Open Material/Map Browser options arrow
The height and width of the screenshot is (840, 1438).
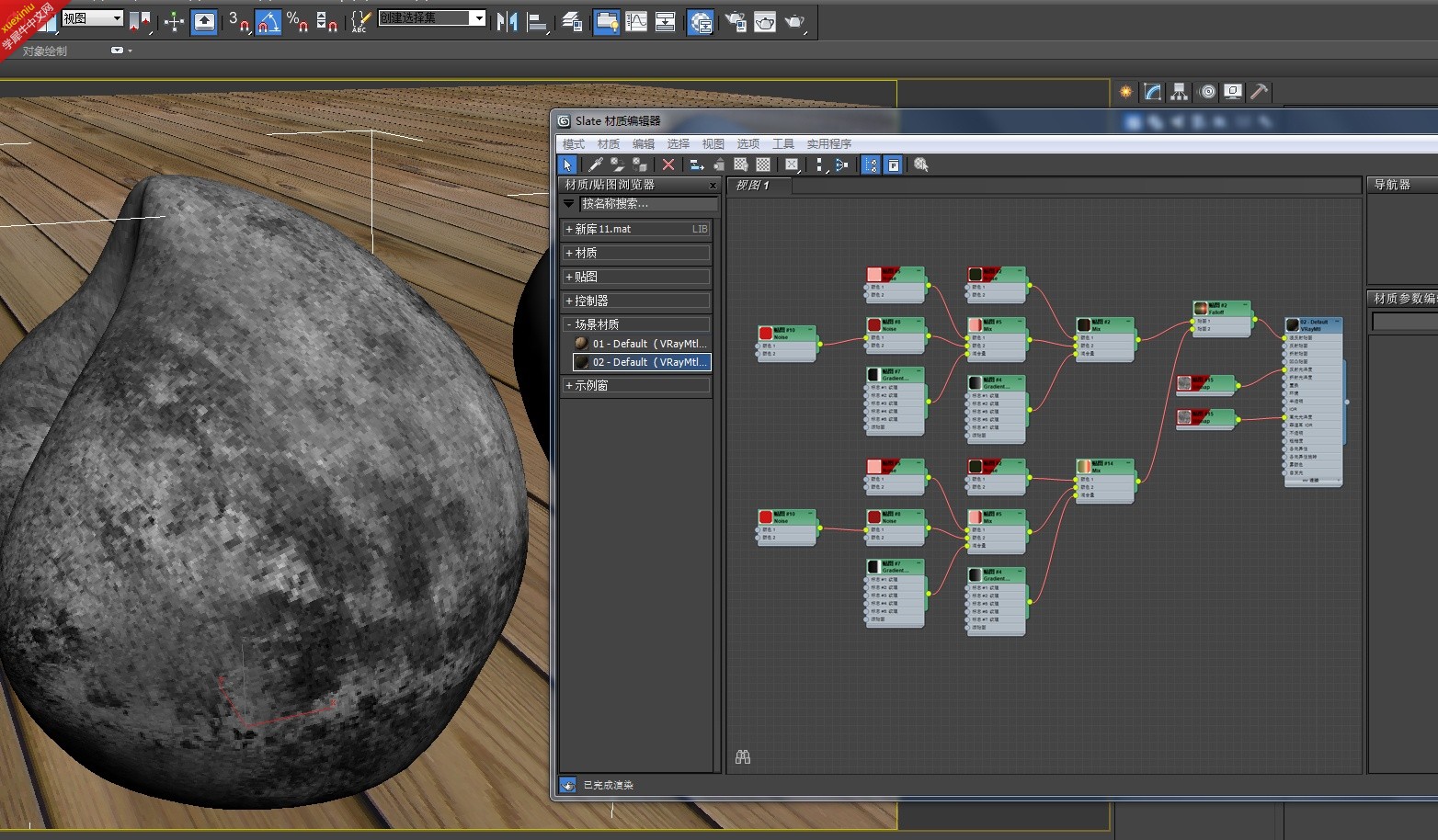click(x=569, y=204)
